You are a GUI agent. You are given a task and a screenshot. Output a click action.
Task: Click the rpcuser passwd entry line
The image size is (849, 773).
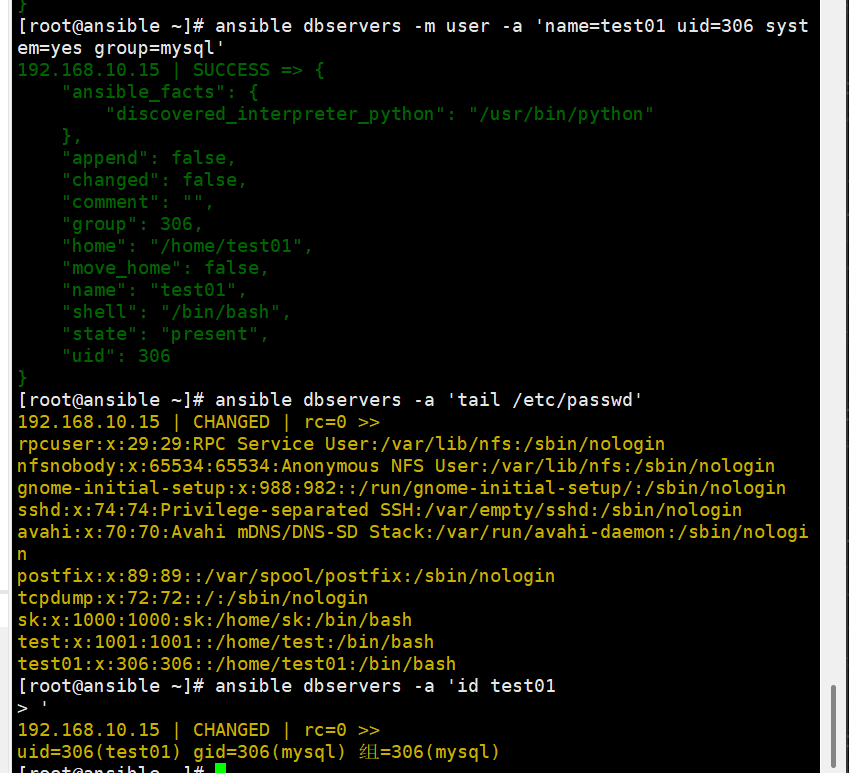coord(341,444)
